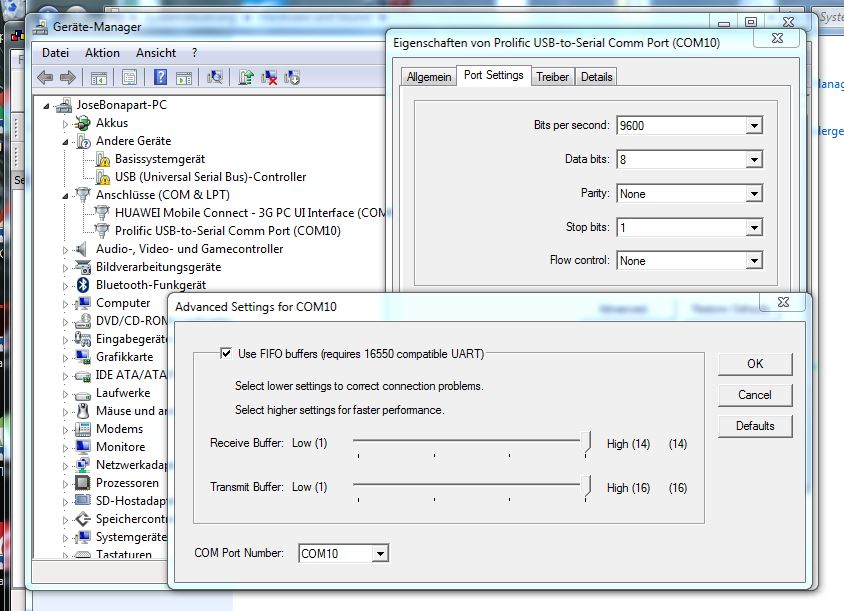Screen dimensions: 844x611
Task: Click the Properties toolbar icon
Action: [129, 77]
